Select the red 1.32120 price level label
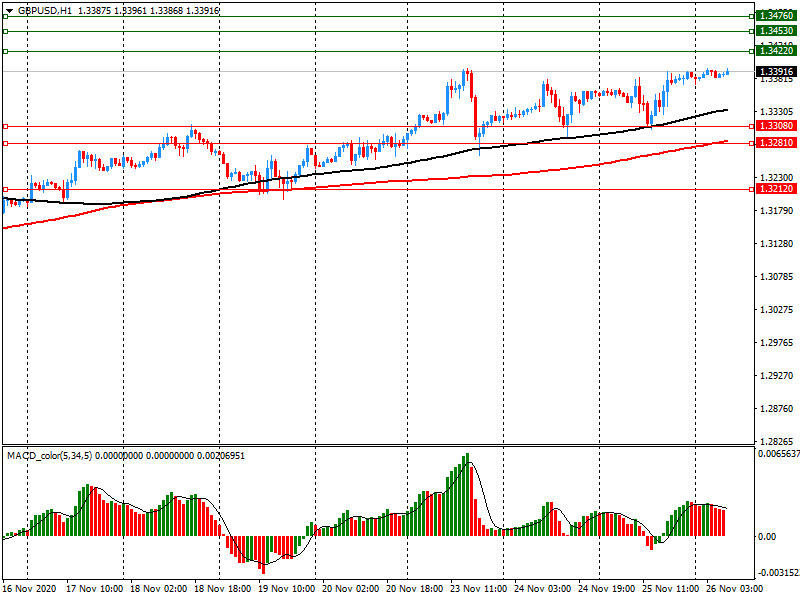The height and width of the screenshot is (600, 800). coord(776,189)
